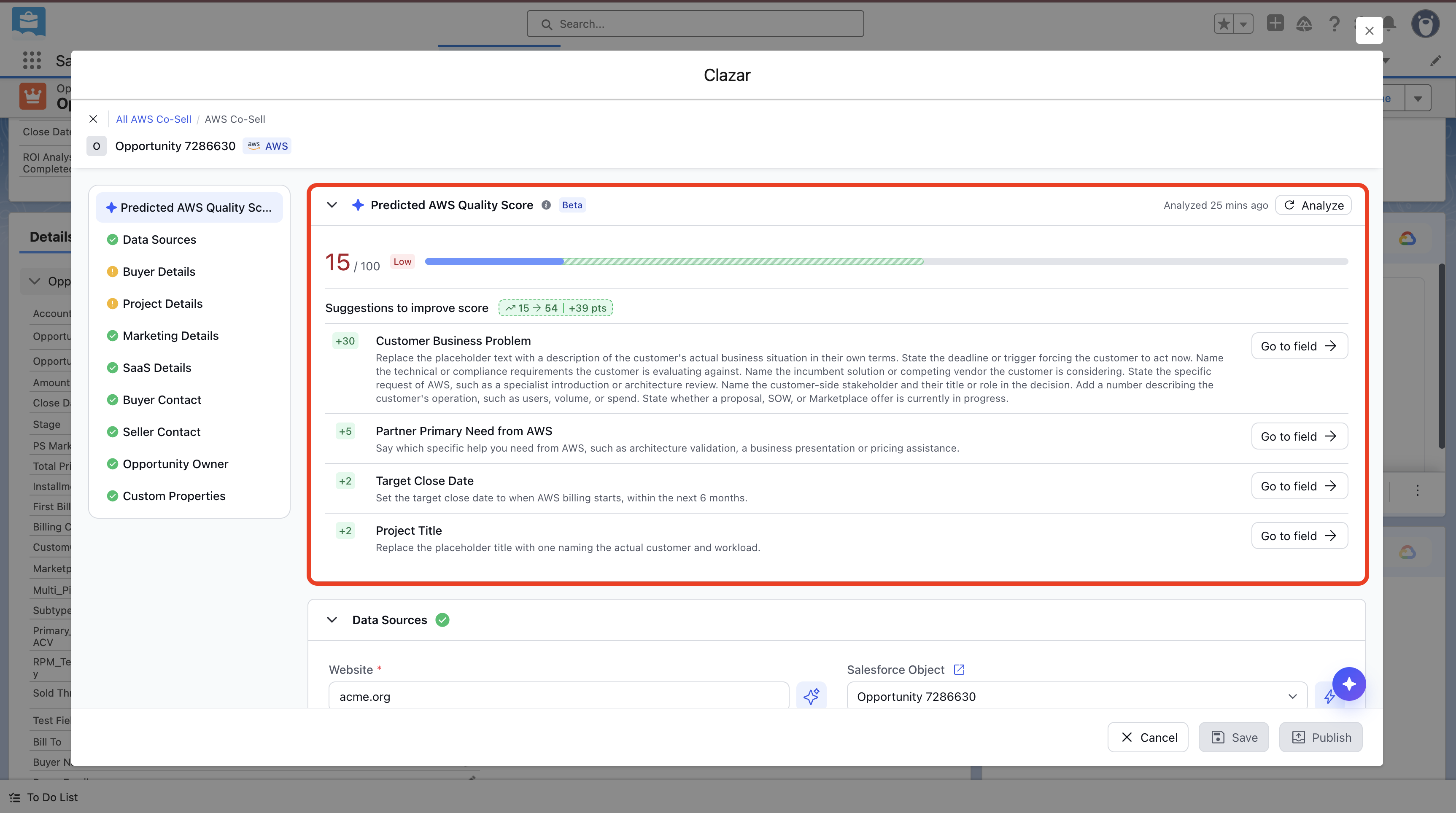The height and width of the screenshot is (813, 1456).
Task: Click the info icon next to Quality Score
Action: (x=546, y=205)
